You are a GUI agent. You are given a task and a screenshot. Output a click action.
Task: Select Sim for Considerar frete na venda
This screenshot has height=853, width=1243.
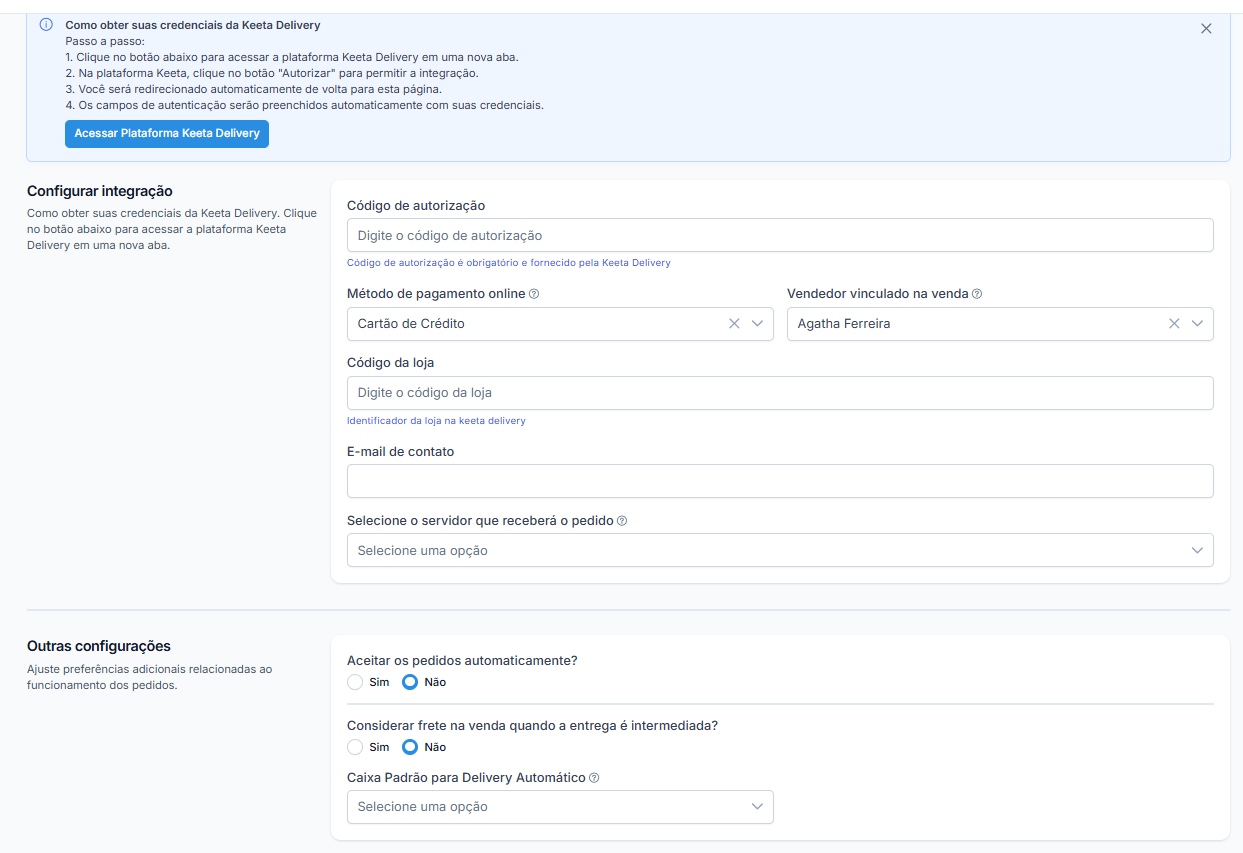point(355,747)
